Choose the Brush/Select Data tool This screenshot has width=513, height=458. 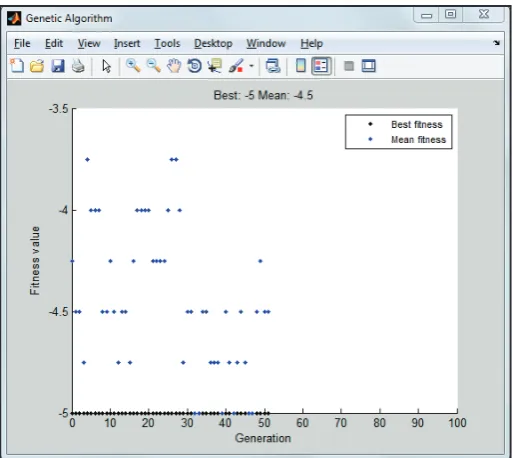[x=236, y=66]
